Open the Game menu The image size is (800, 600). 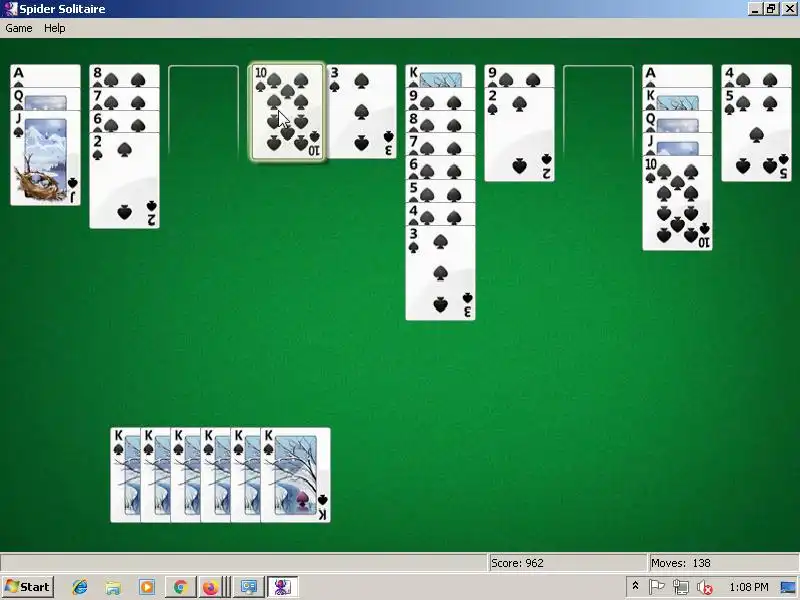tap(19, 28)
